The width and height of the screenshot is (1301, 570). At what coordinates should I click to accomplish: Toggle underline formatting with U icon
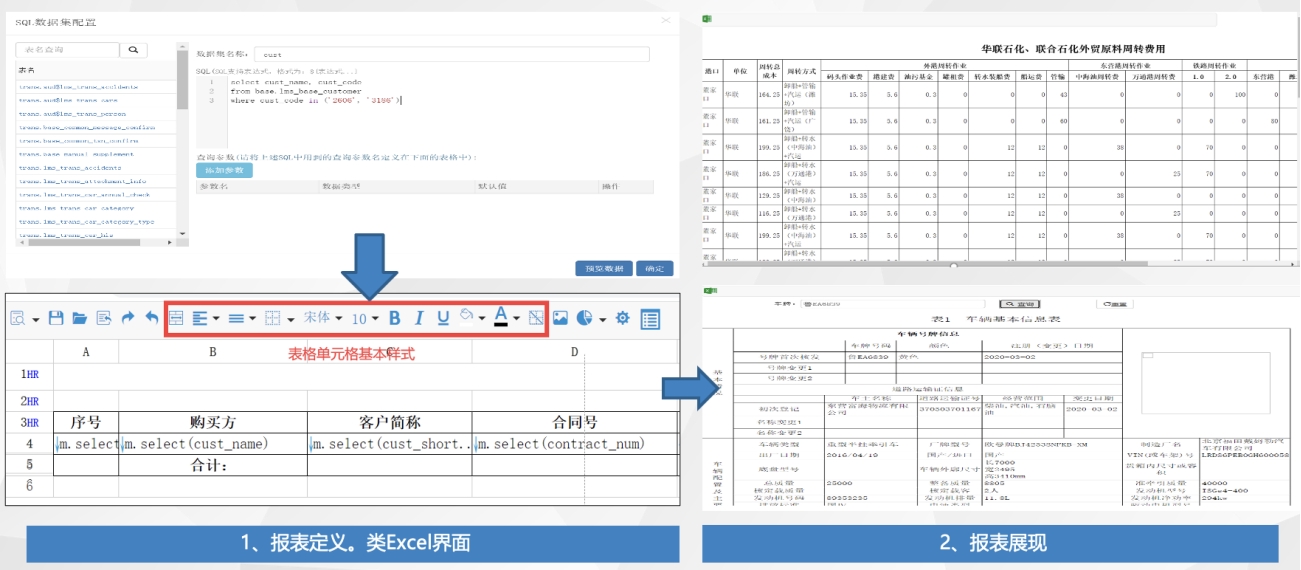coord(443,318)
